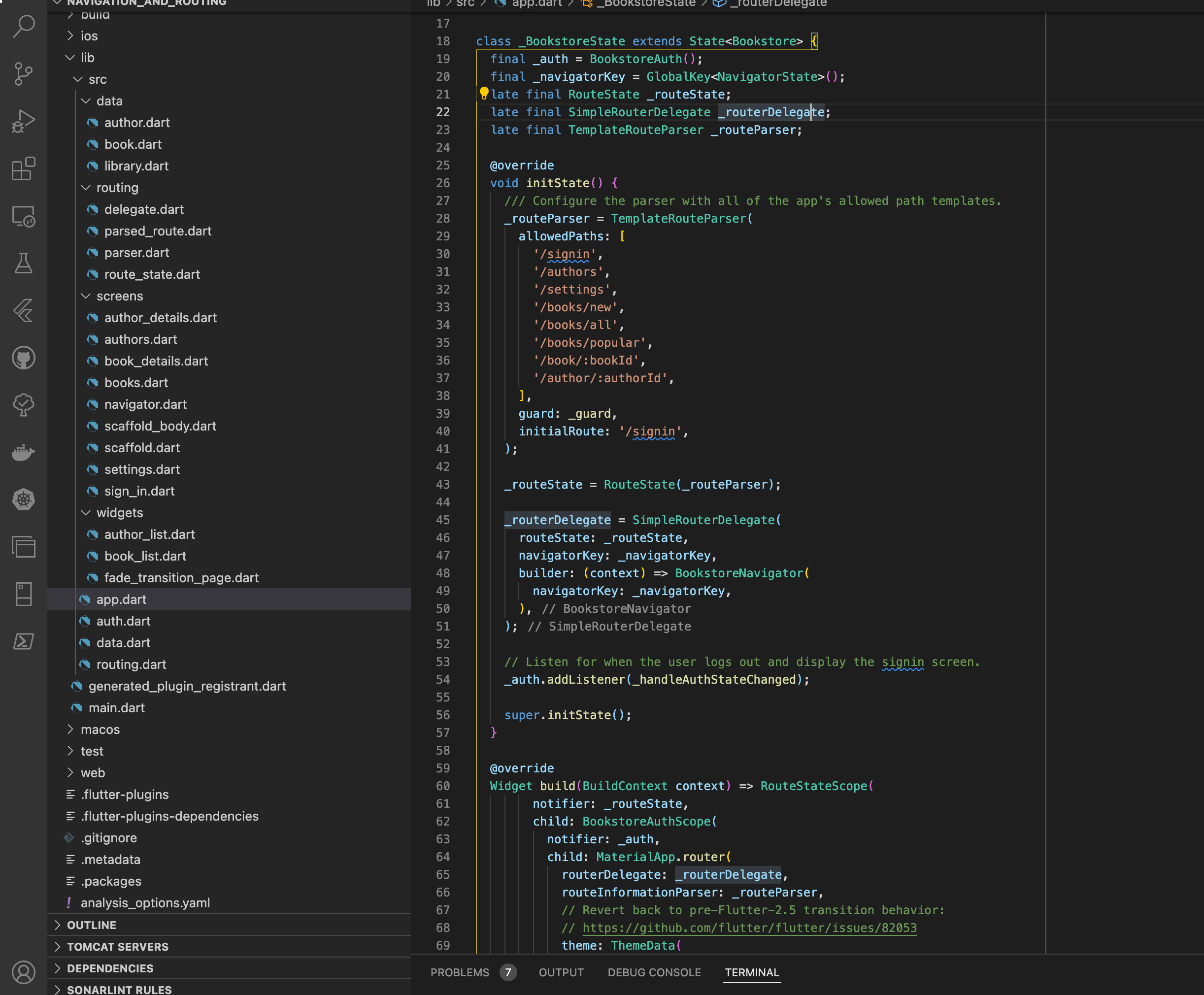Open the Testing flask view
This screenshot has height=995, width=1204.
coord(24,263)
